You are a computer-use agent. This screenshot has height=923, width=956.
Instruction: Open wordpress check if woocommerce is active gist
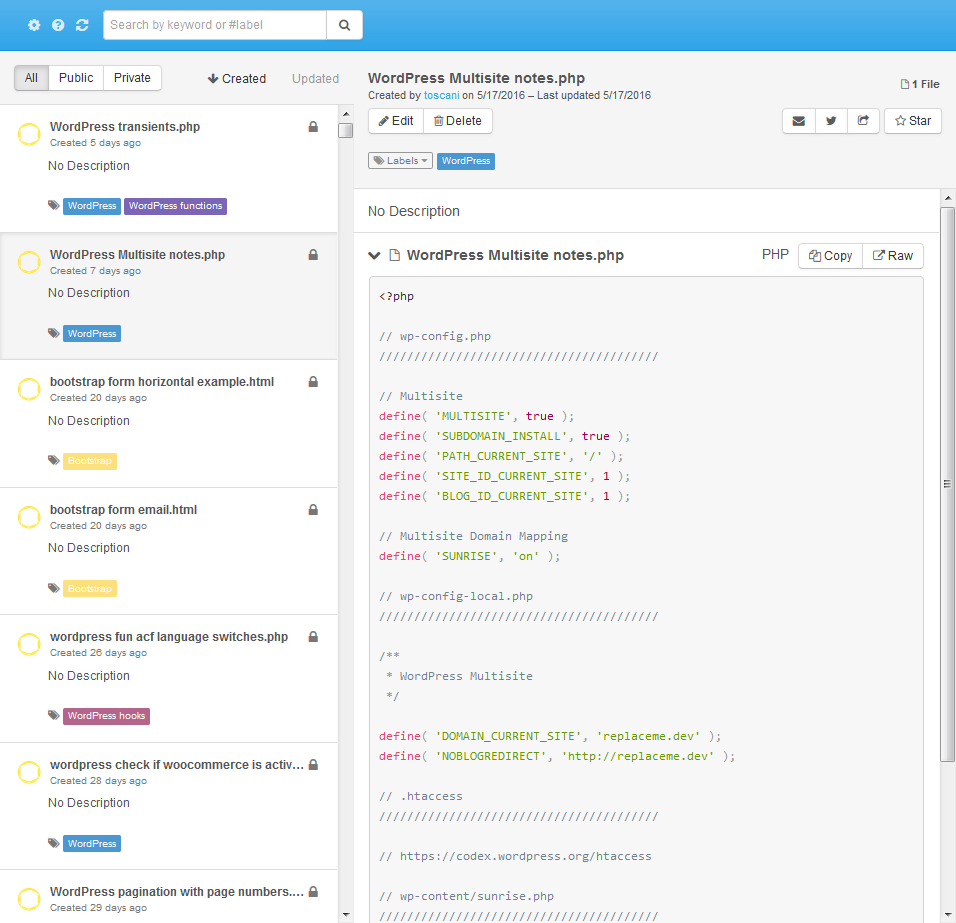tap(177, 764)
